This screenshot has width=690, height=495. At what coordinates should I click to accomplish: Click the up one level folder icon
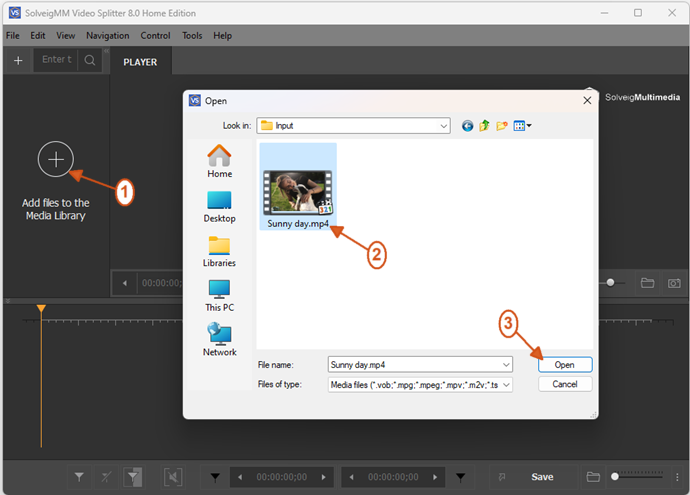coord(484,126)
